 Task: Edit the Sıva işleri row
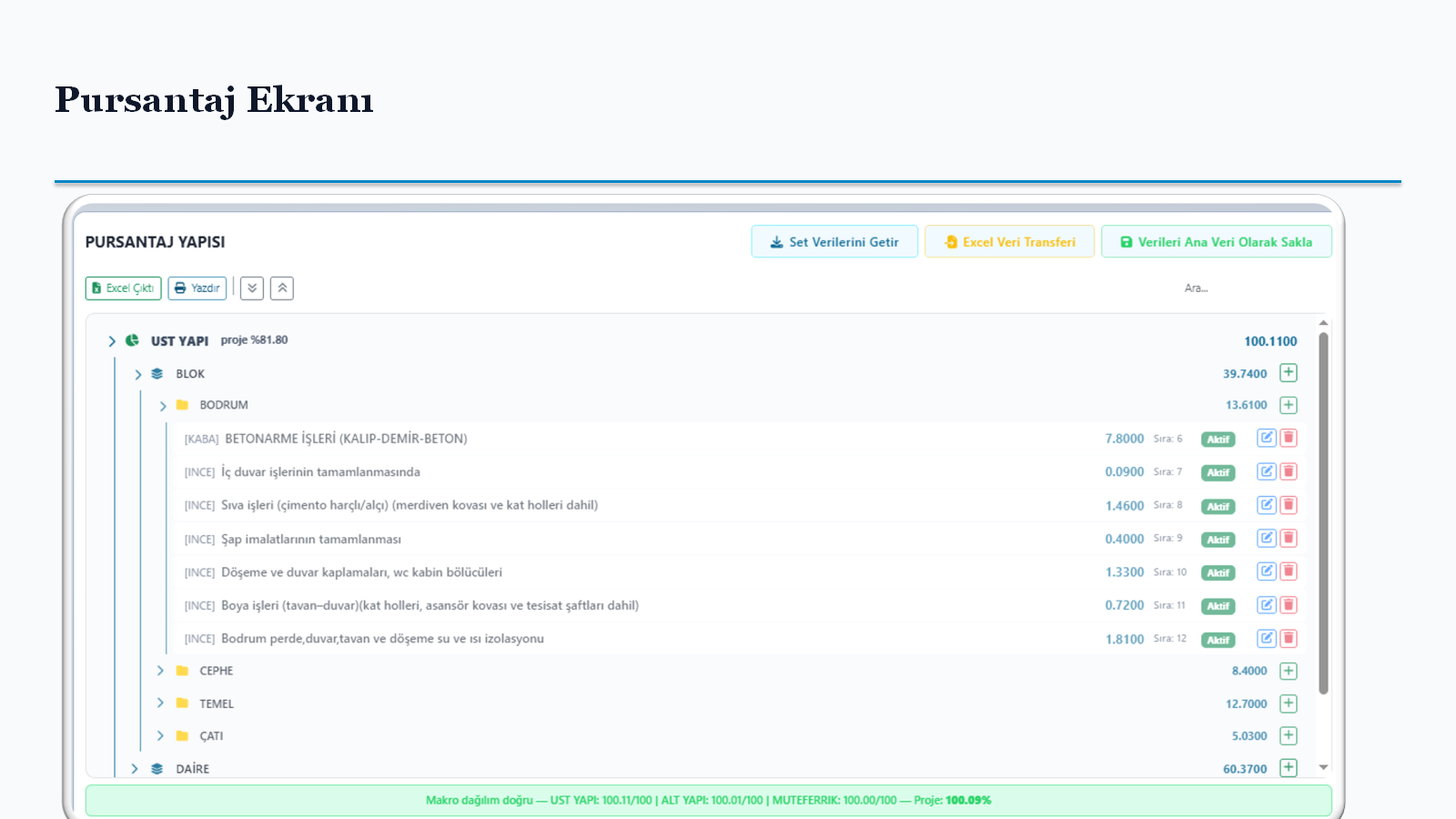click(1267, 505)
